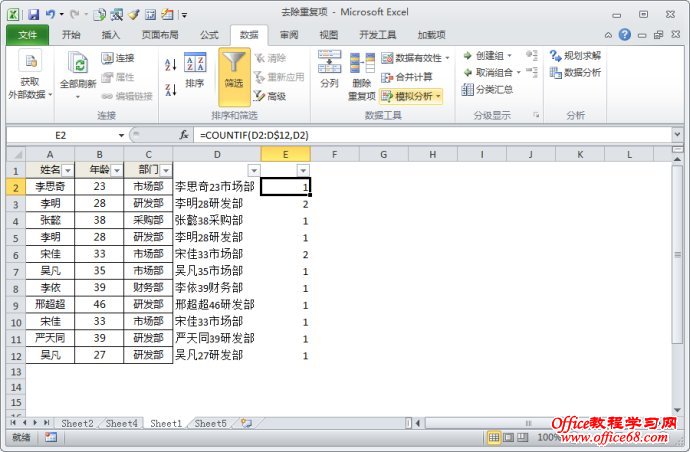Screen dimensions: 690x452
Task: Click Ungroup (取消组合) icon
Action: pos(468,73)
